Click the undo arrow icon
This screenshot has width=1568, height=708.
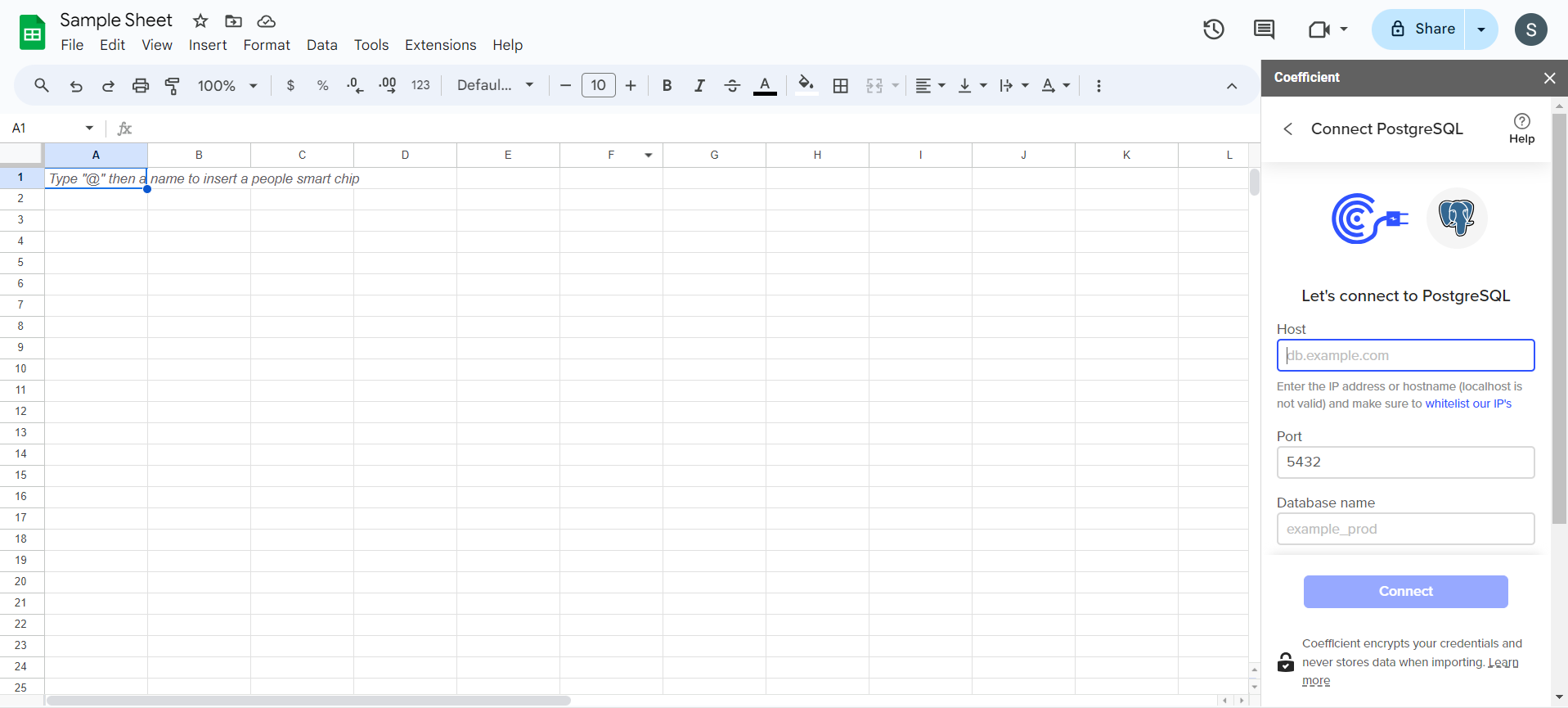tap(76, 86)
